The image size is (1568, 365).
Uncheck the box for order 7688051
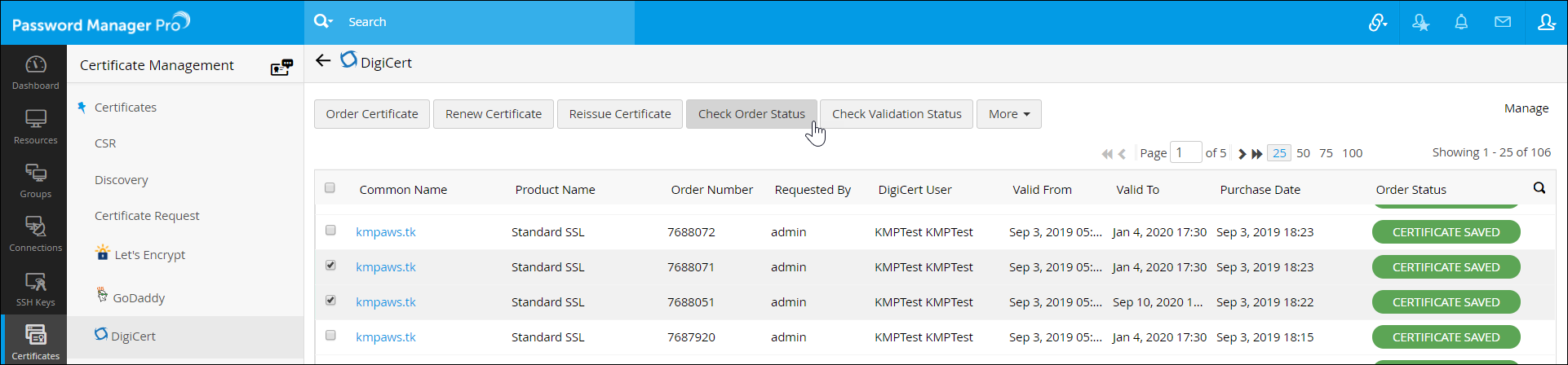330,301
